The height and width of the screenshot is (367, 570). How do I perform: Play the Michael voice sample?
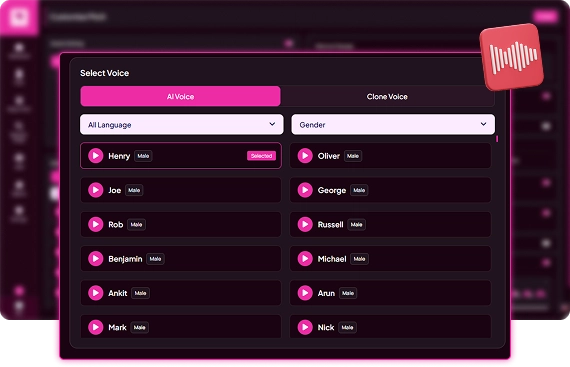coord(305,259)
